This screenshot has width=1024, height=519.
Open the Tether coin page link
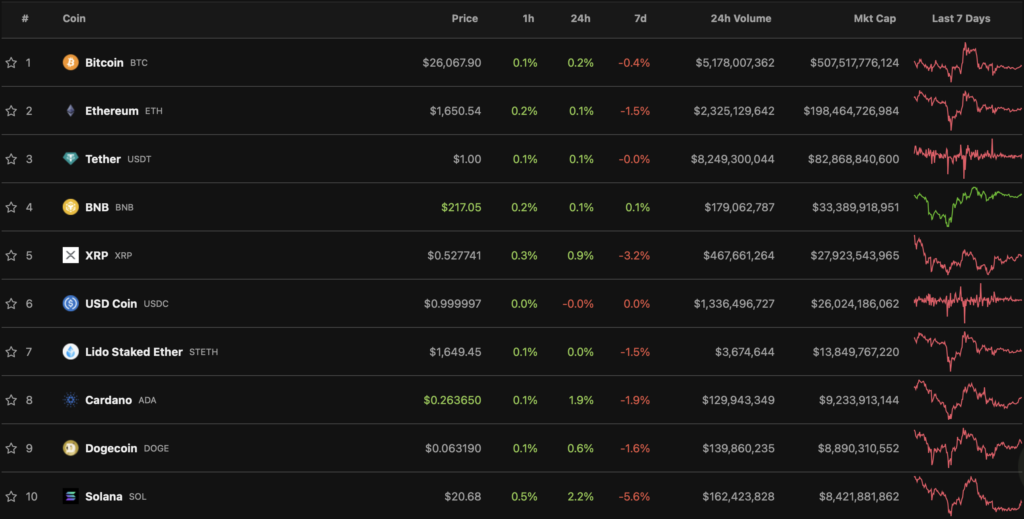click(103, 159)
